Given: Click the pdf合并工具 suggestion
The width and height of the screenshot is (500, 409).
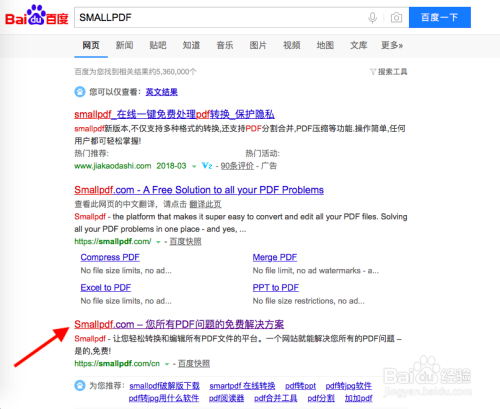Looking at the screenshot, I should (276, 398).
